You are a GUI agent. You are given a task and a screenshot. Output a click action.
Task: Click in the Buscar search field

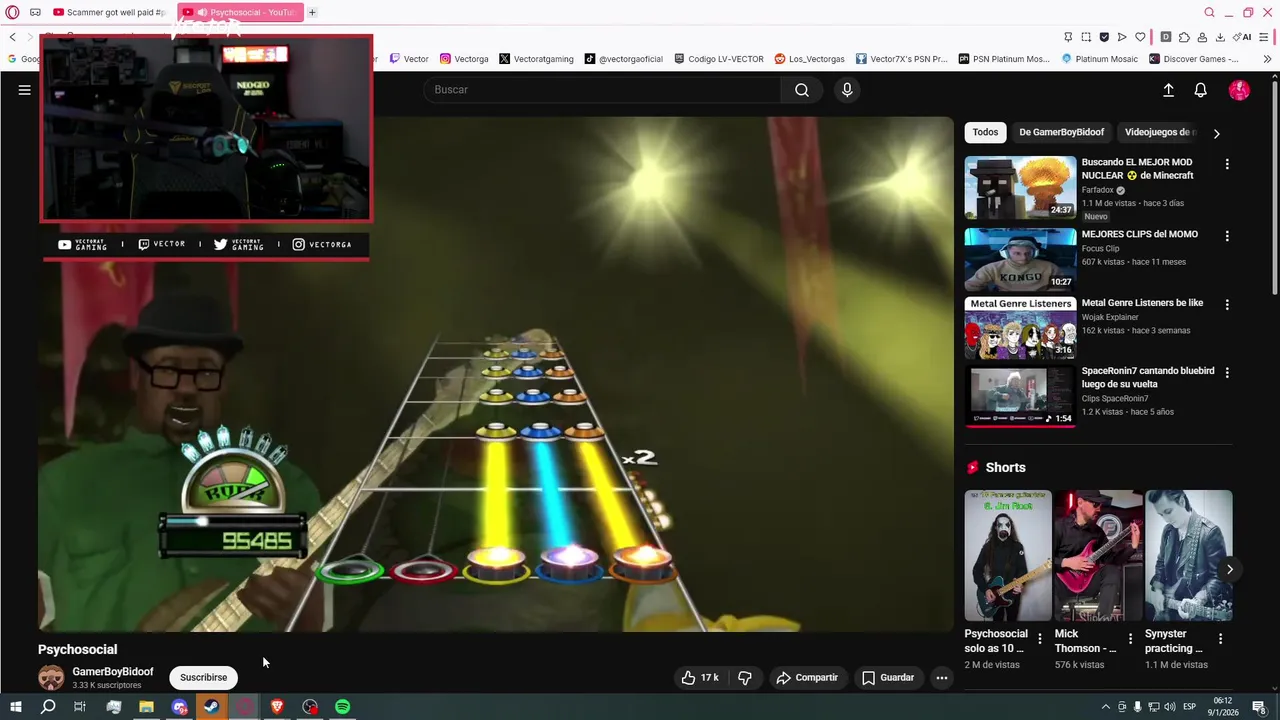pos(601,90)
